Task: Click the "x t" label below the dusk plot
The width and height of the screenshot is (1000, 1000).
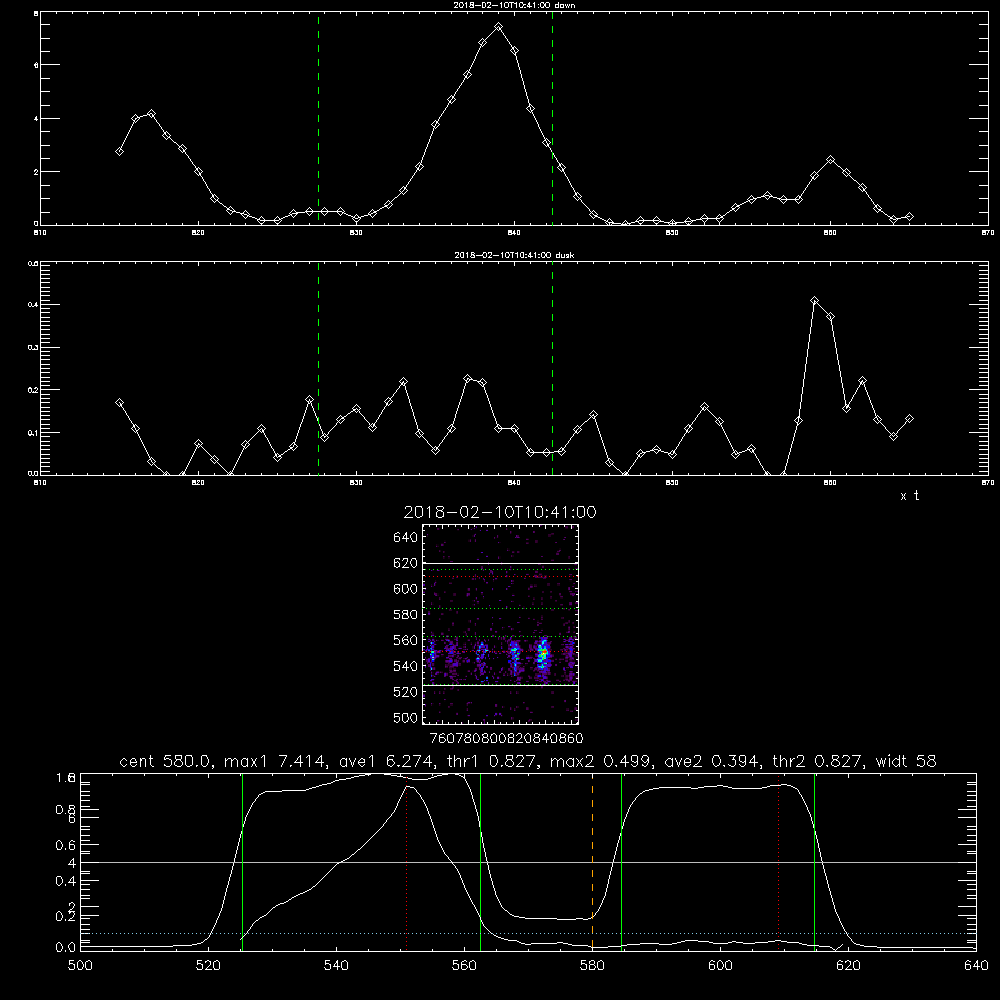Action: [909, 496]
